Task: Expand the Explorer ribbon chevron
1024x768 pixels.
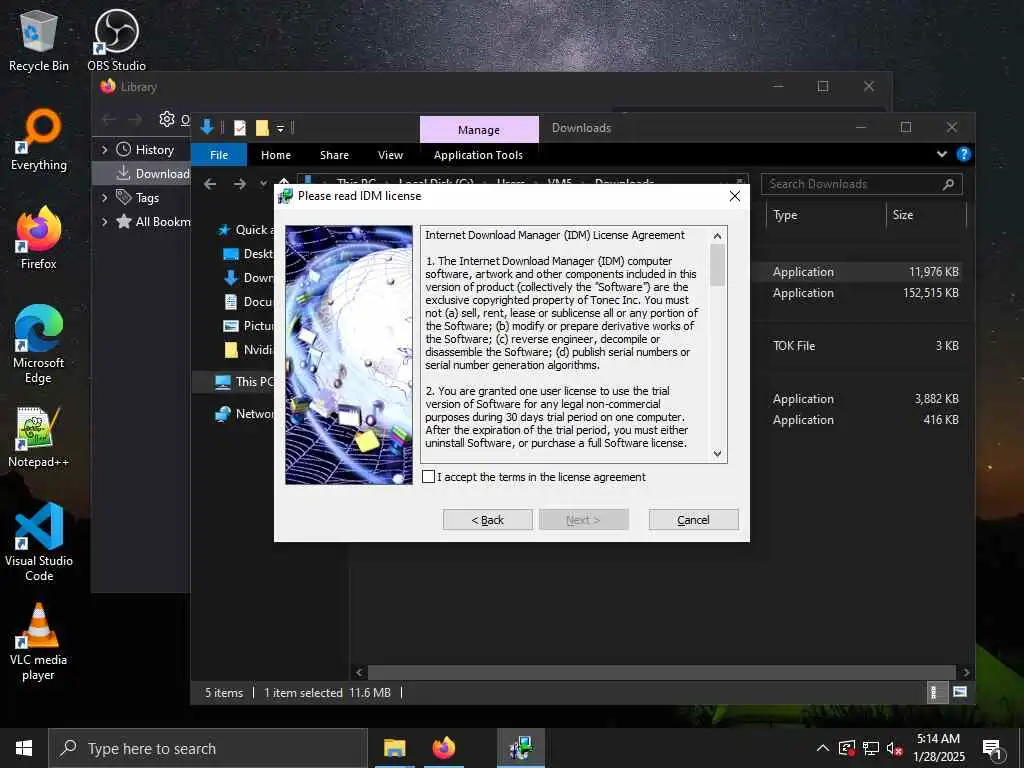Action: pyautogui.click(x=942, y=154)
